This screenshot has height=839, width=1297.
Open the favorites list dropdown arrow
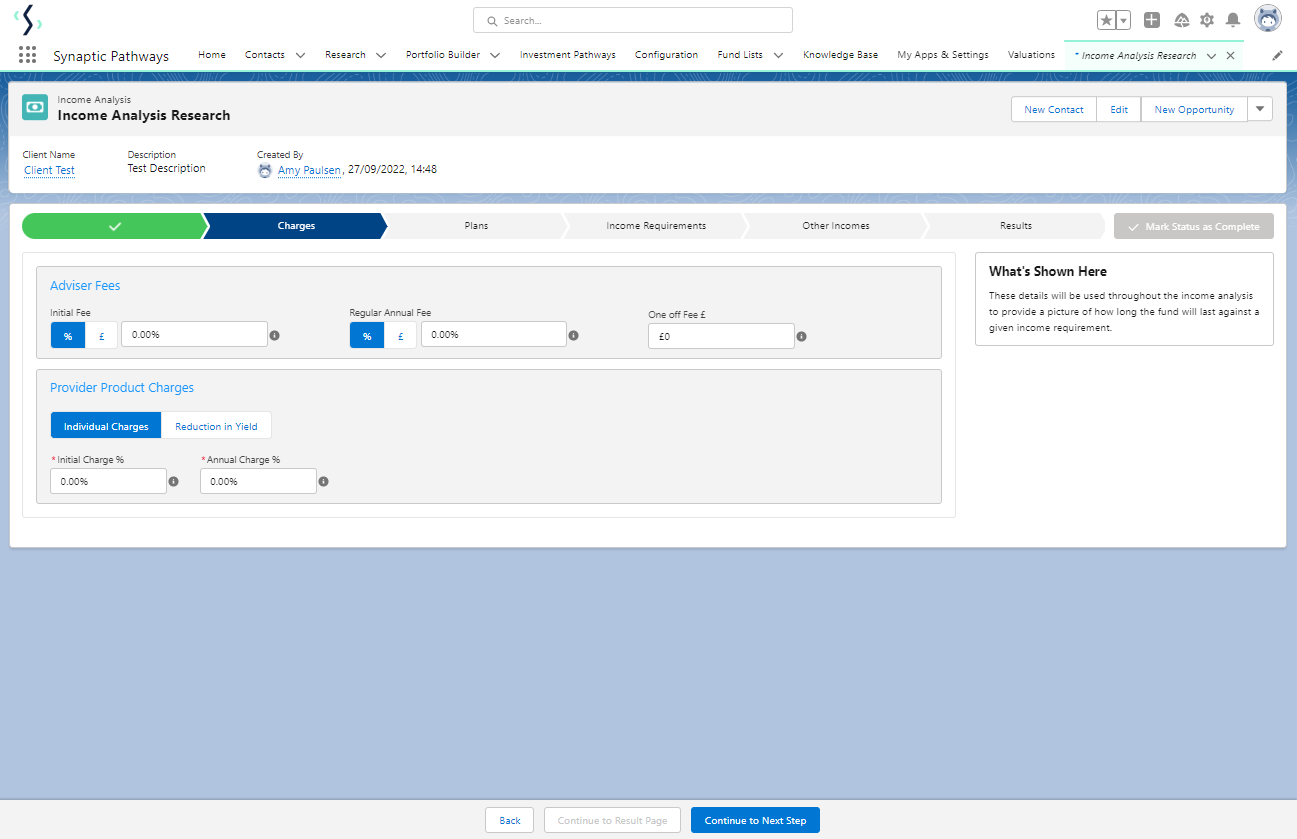pos(1124,20)
